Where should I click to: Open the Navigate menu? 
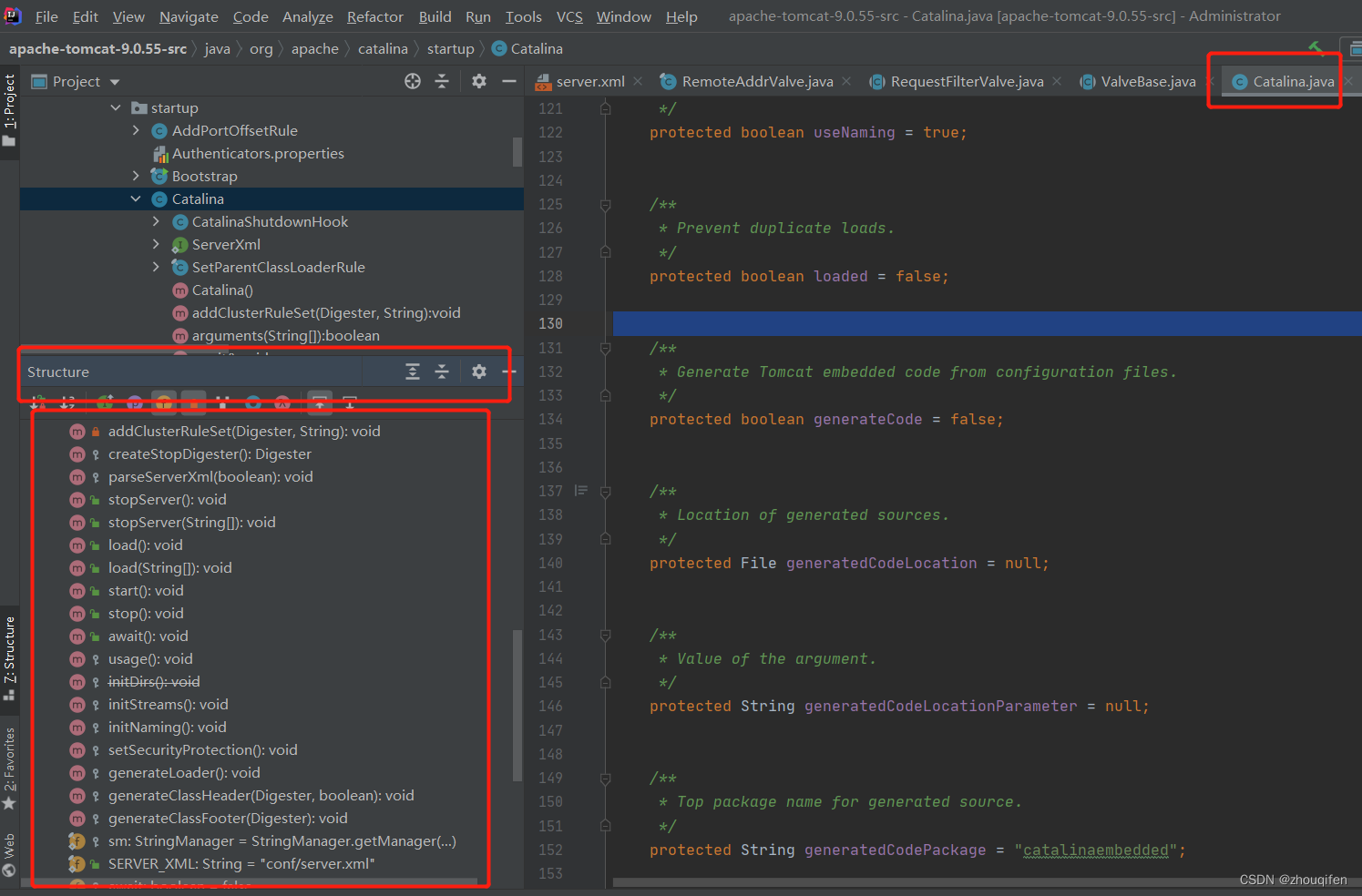(x=189, y=16)
